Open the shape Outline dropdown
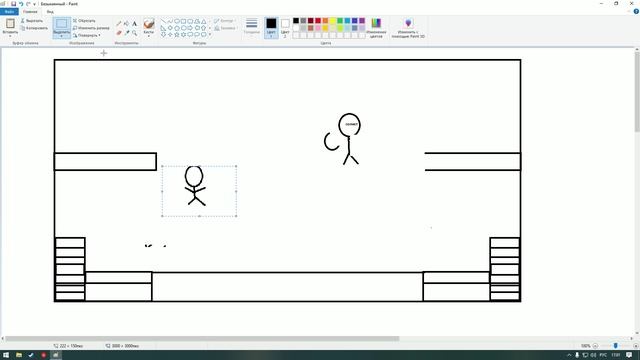The height and width of the screenshot is (360, 640). [x=224, y=20]
